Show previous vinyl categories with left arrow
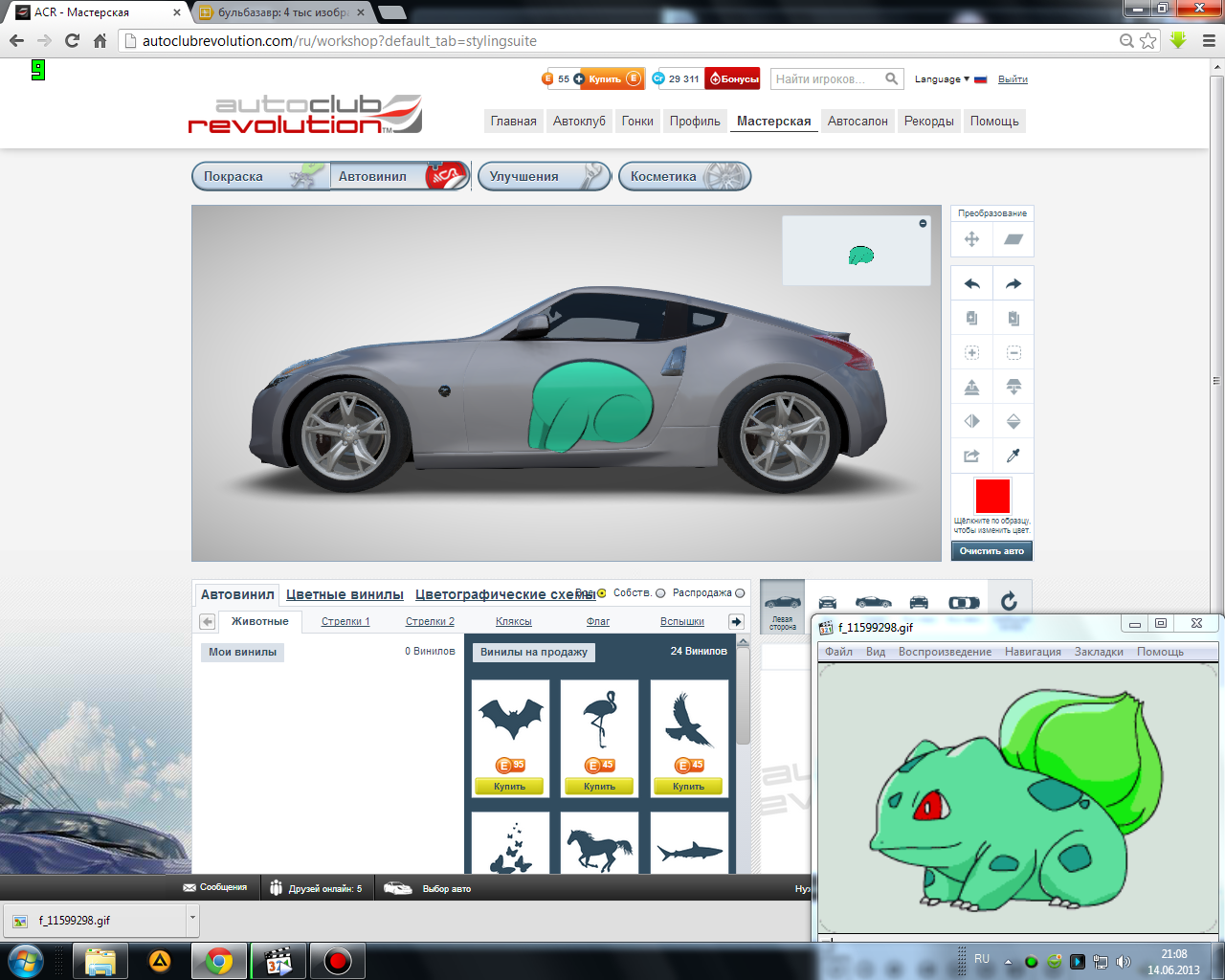1225x980 pixels. (x=207, y=621)
